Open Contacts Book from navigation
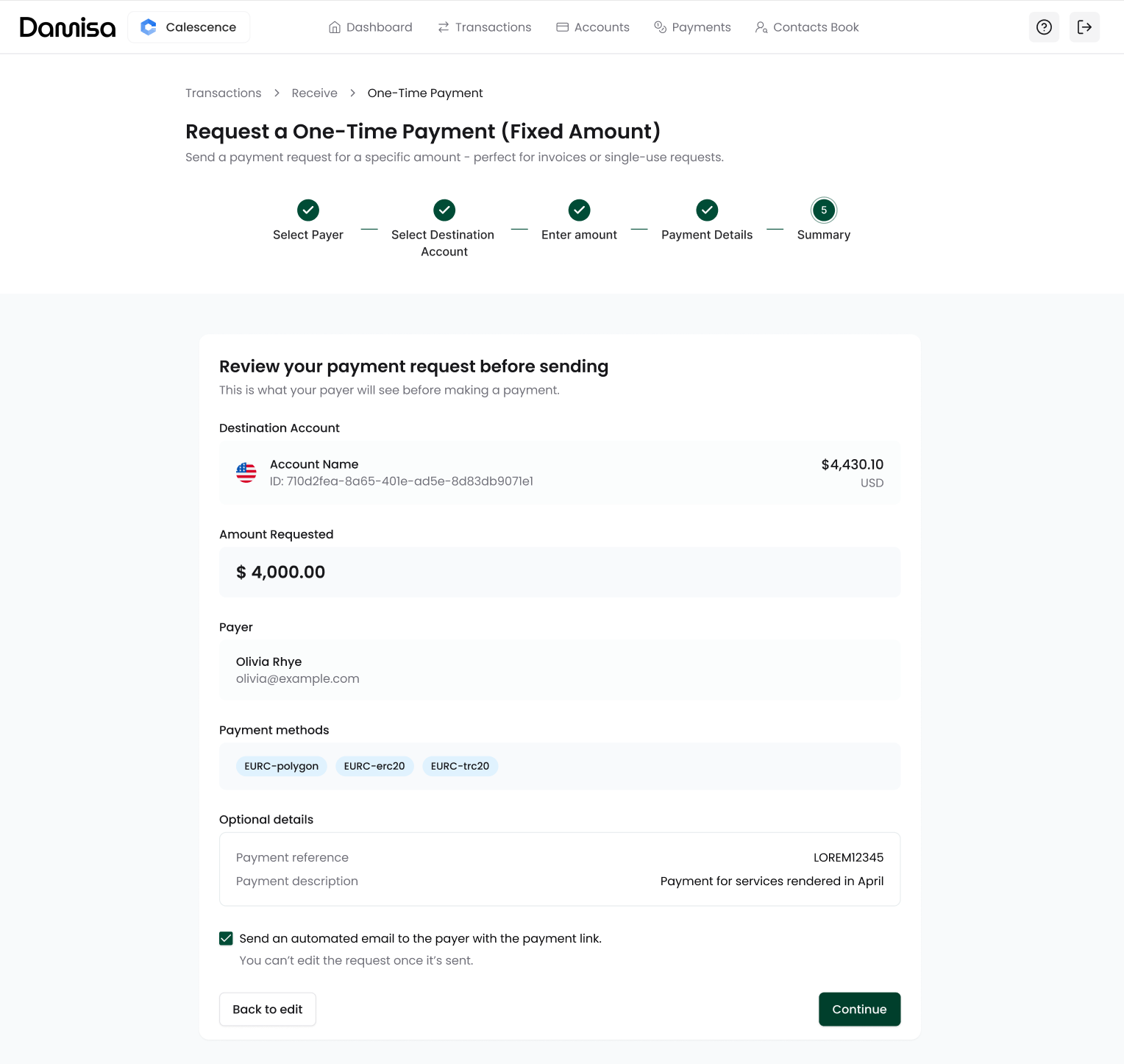The width and height of the screenshot is (1124, 1064). [807, 27]
